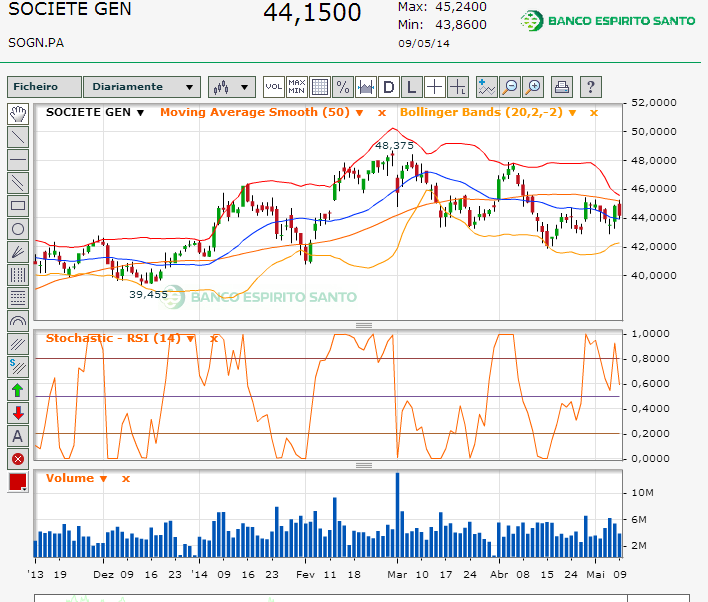Remove the Stochastic - RSI indicator
The width and height of the screenshot is (708, 602).
click(x=214, y=339)
